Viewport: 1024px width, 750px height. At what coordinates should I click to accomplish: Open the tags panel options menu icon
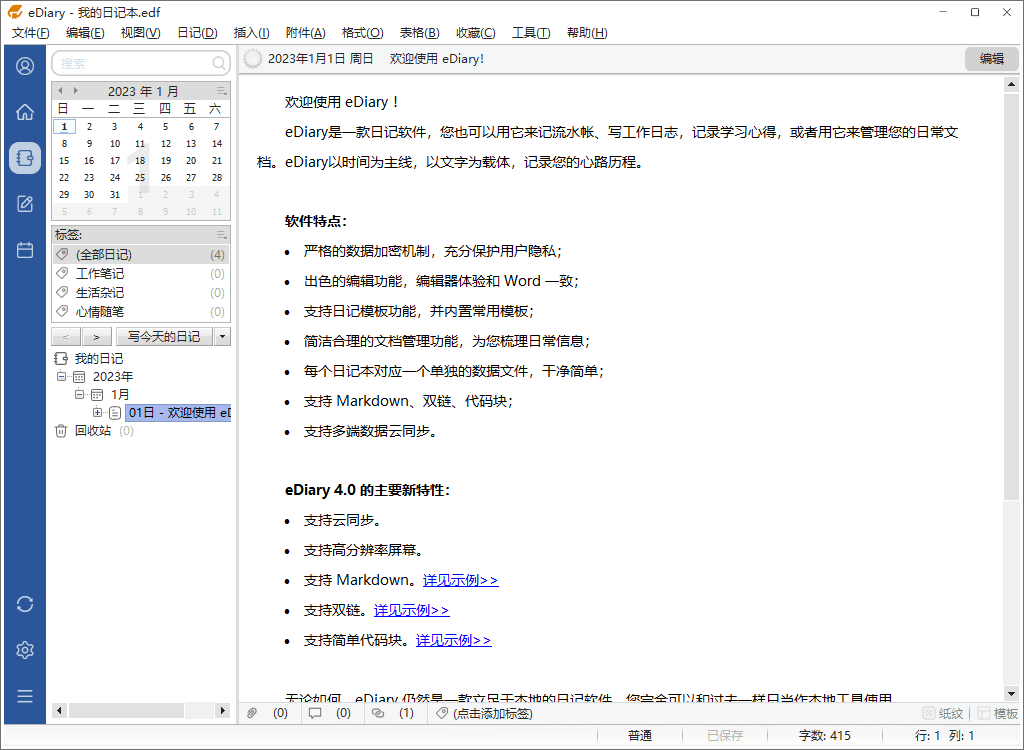pyautogui.click(x=222, y=235)
